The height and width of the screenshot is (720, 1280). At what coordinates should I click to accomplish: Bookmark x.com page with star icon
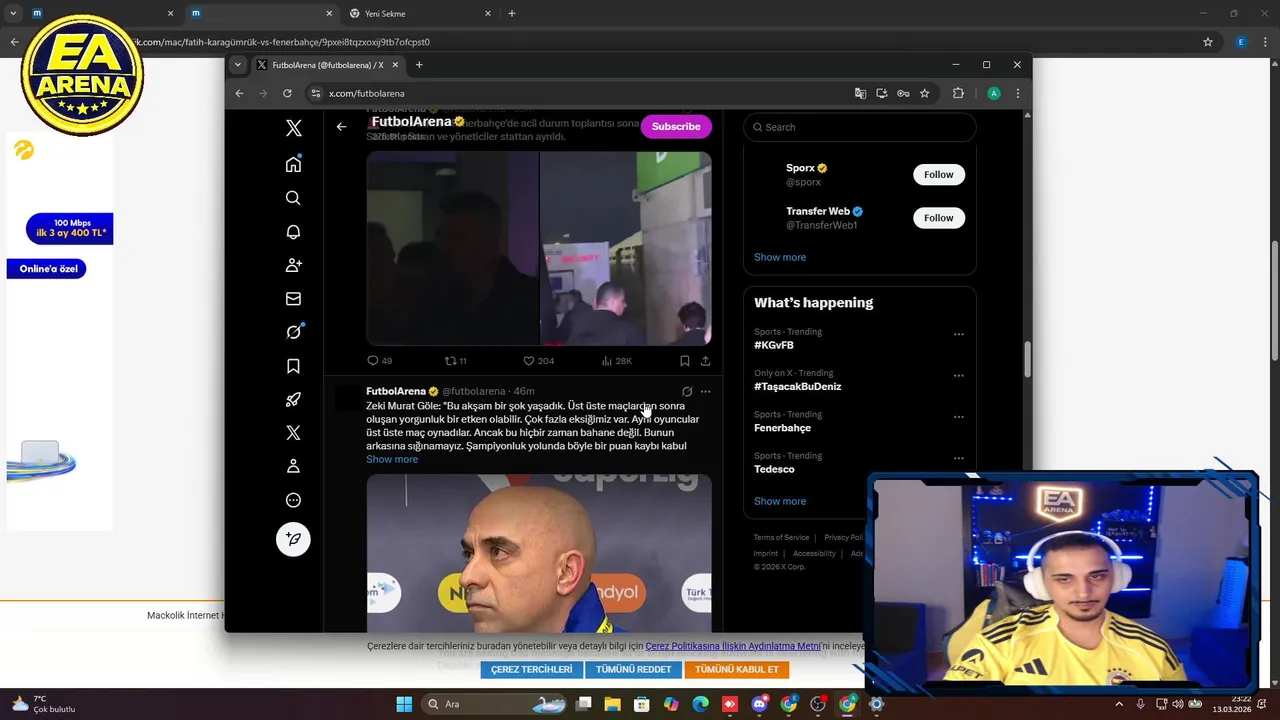[925, 93]
